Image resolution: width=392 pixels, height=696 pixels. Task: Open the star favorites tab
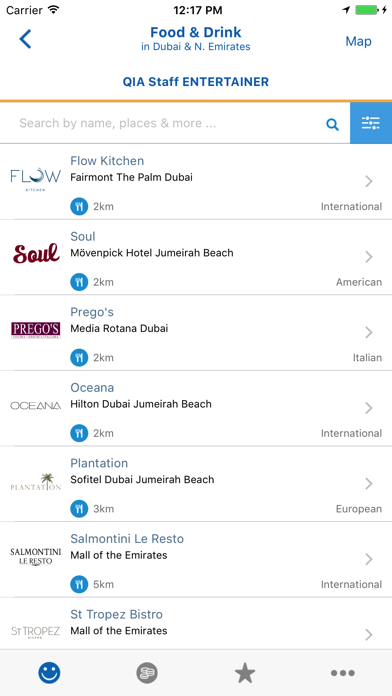tap(245, 673)
